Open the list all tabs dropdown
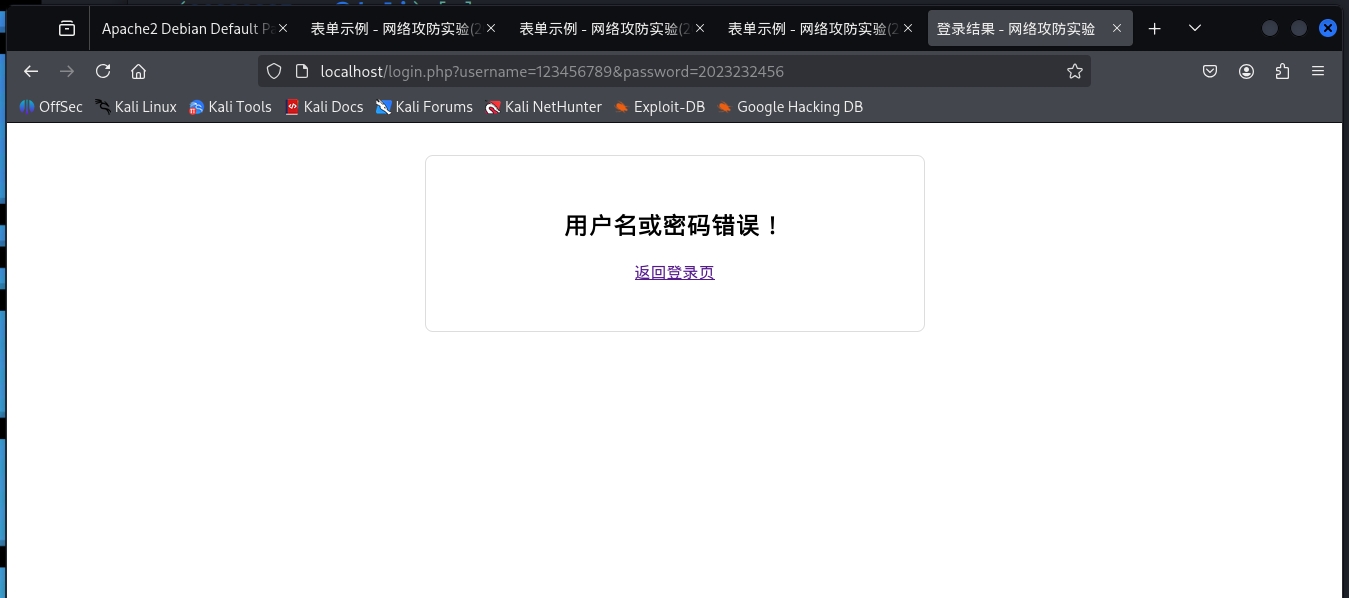 pyautogui.click(x=1195, y=28)
